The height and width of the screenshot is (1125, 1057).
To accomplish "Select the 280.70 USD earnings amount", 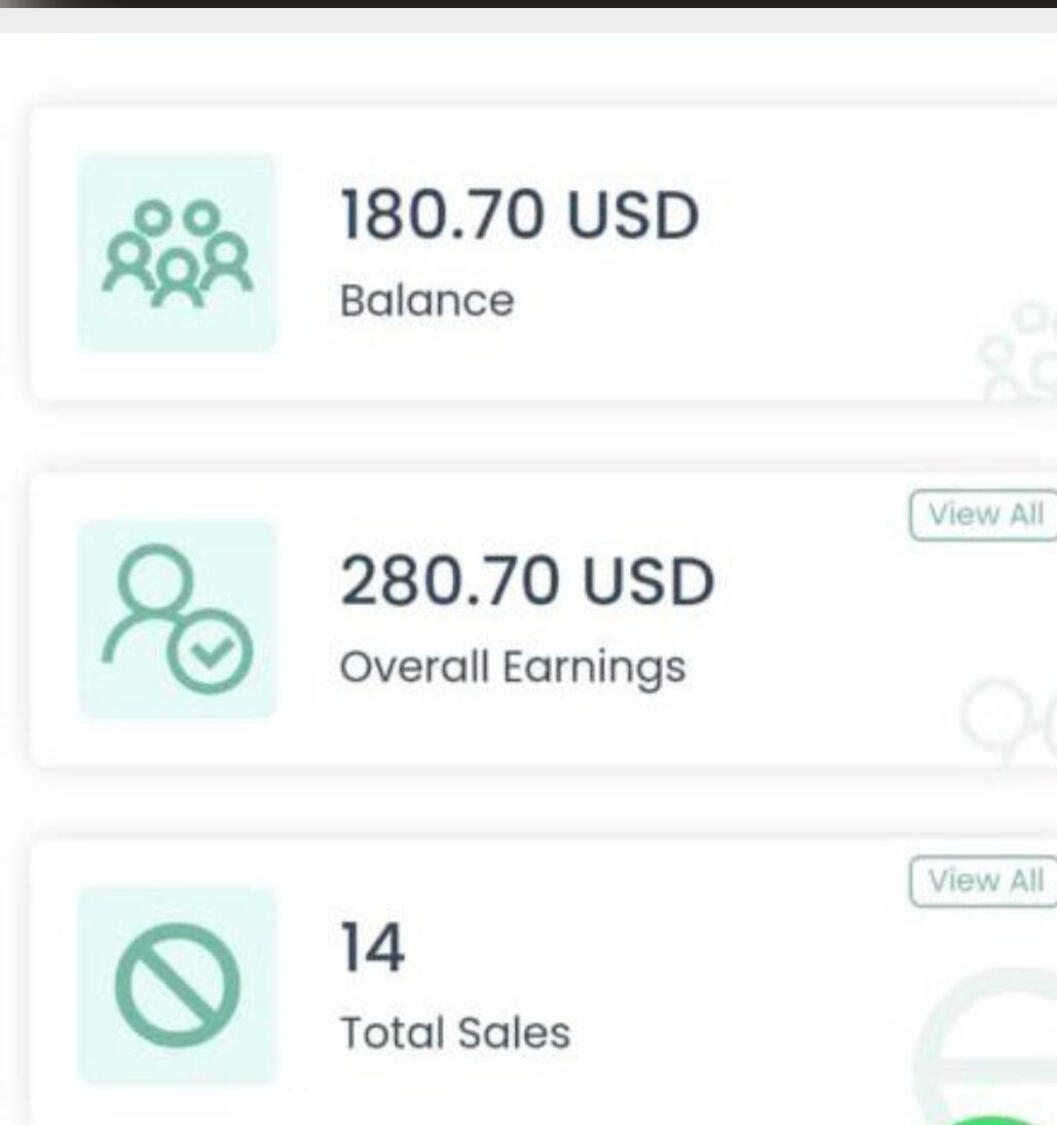I will [x=527, y=582].
